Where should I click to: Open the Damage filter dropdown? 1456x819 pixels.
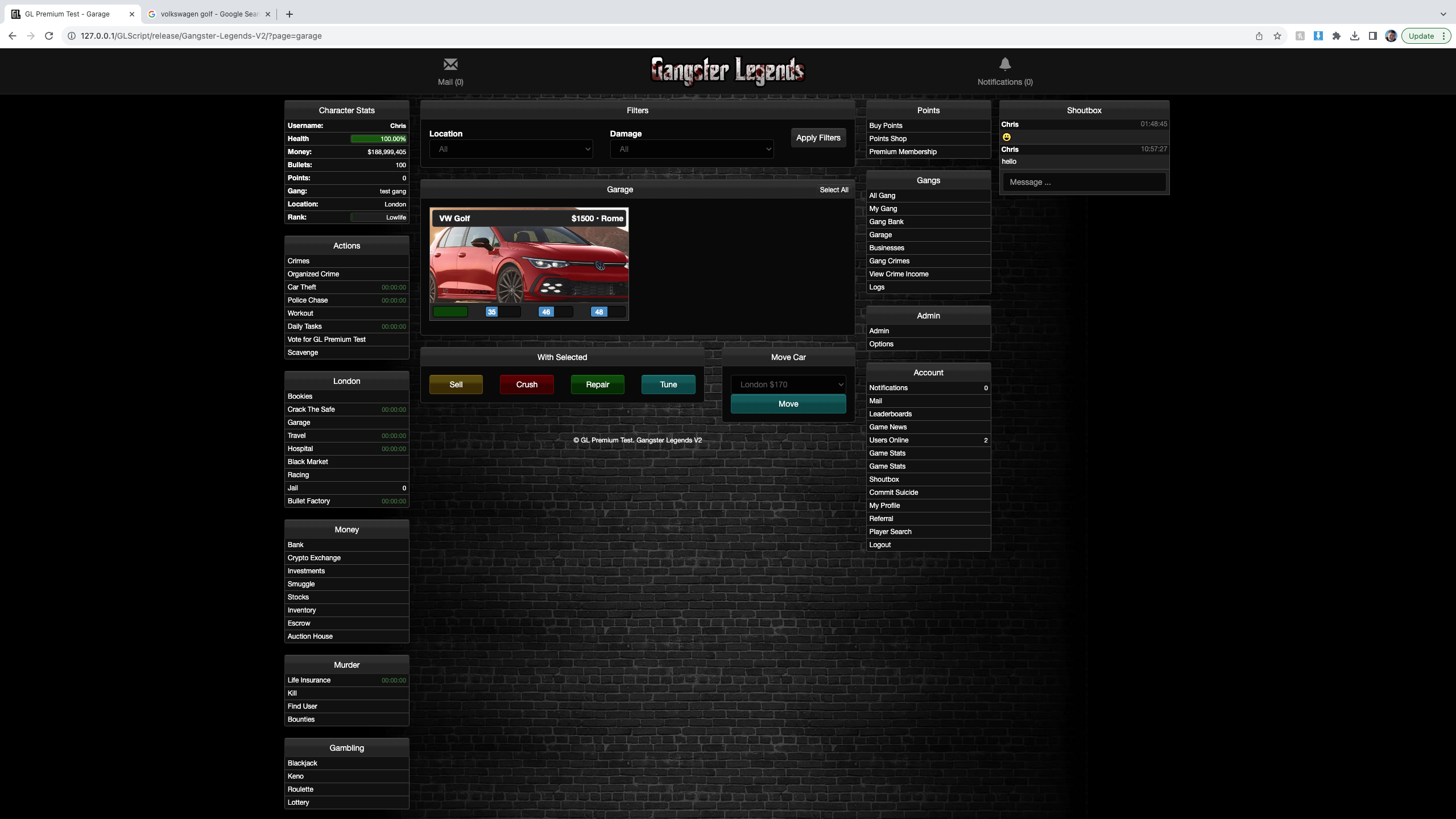point(692,149)
